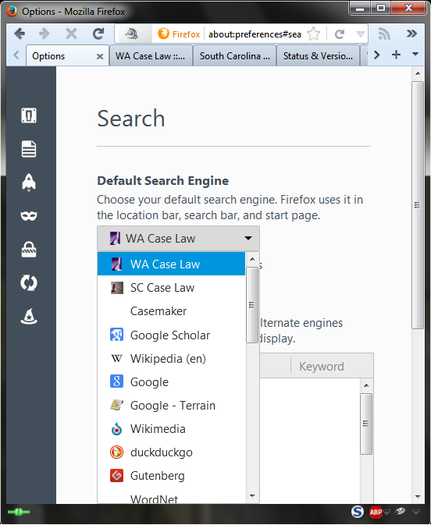The image size is (431, 525).
Task: Click the Forward navigation arrow
Action: pyautogui.click(x=45, y=34)
